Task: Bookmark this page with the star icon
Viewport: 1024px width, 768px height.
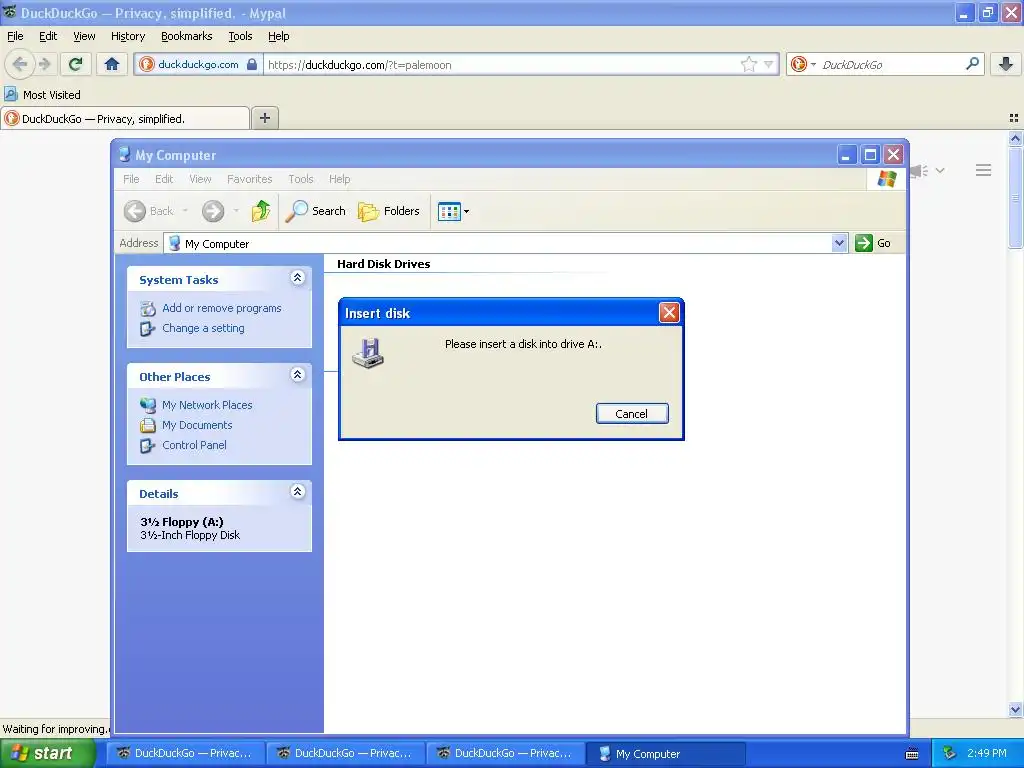Action: (x=748, y=64)
